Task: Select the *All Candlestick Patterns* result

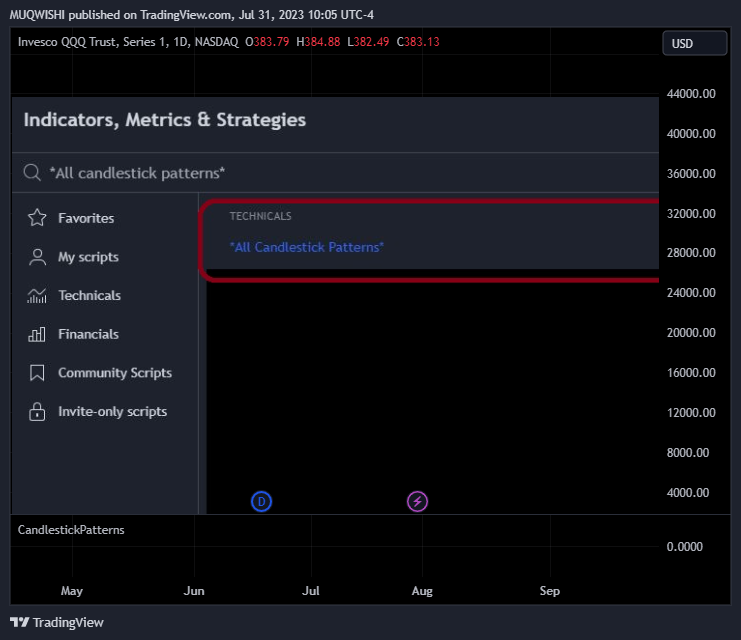Action: 307,247
